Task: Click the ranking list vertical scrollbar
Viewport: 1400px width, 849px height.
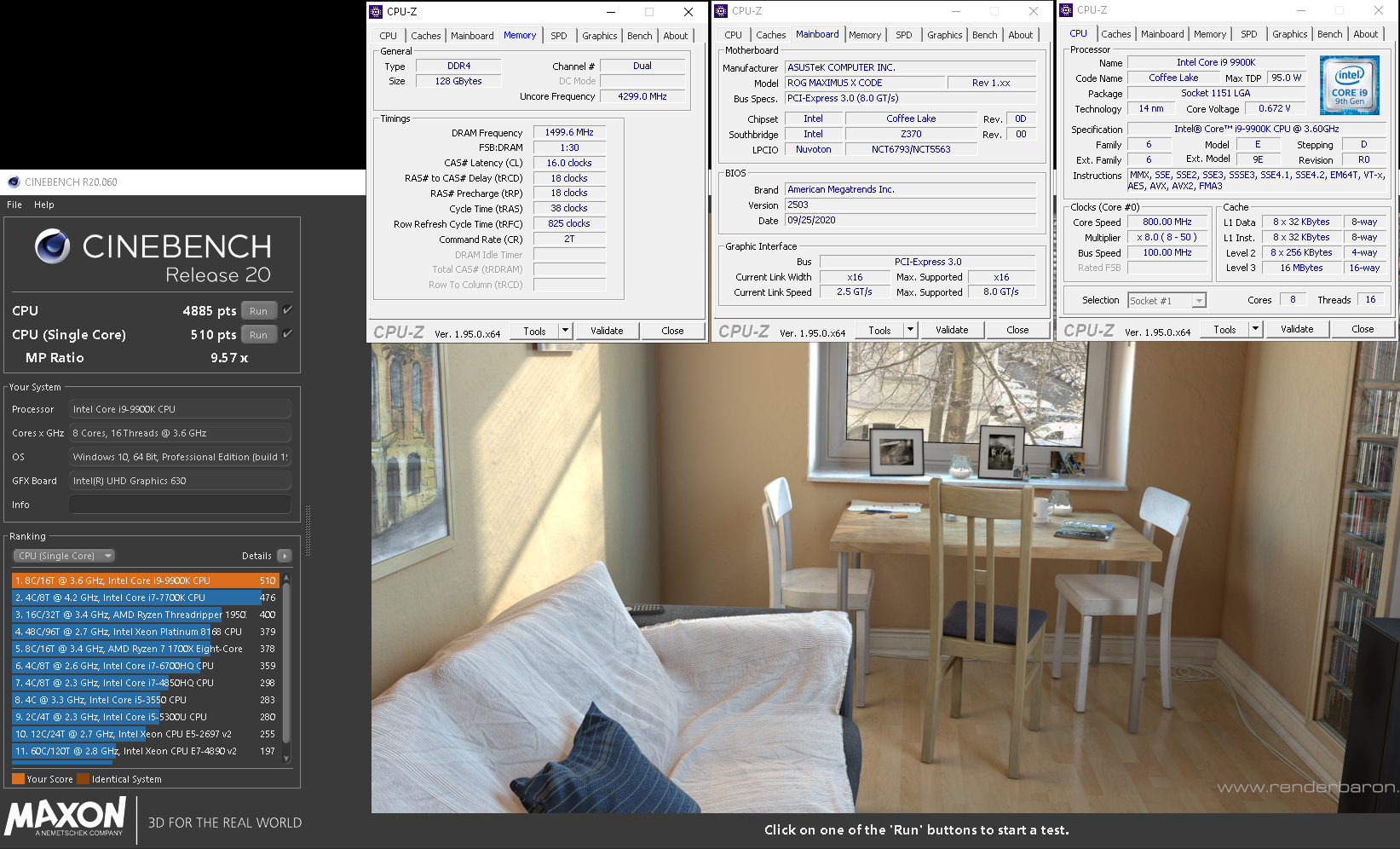Action: [286, 668]
